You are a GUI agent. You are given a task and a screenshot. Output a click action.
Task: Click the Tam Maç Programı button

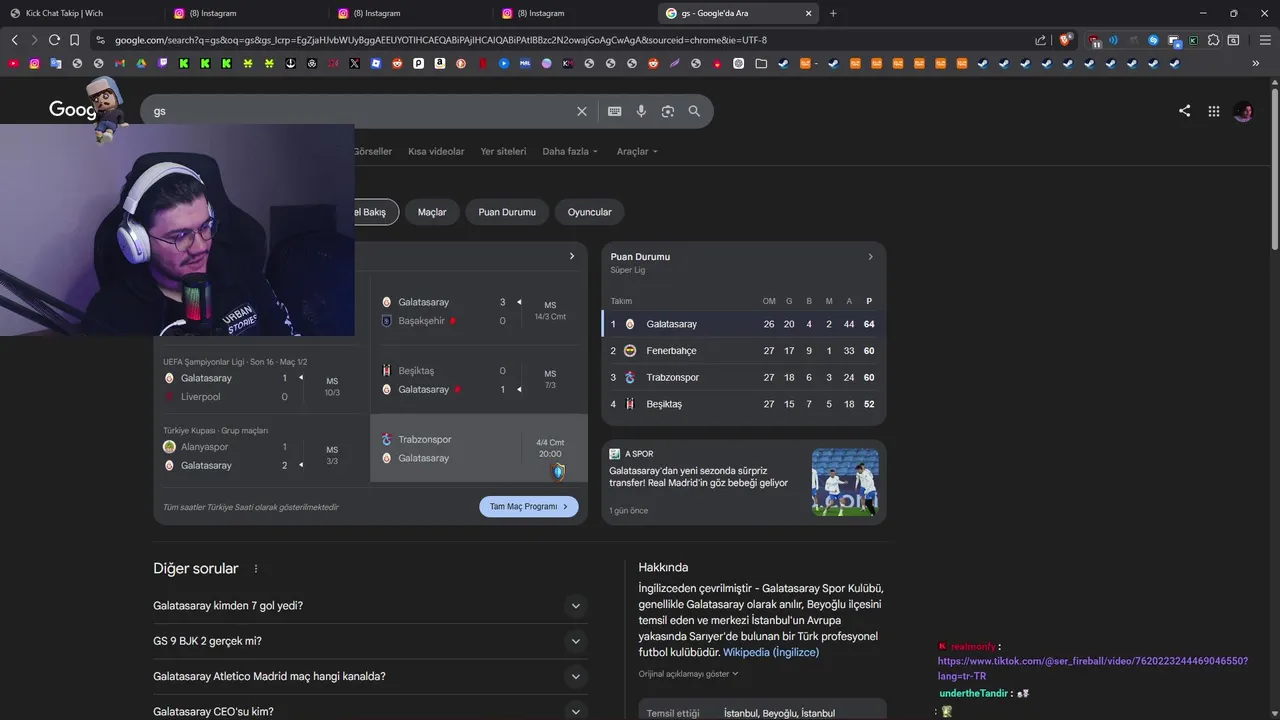[x=529, y=507]
